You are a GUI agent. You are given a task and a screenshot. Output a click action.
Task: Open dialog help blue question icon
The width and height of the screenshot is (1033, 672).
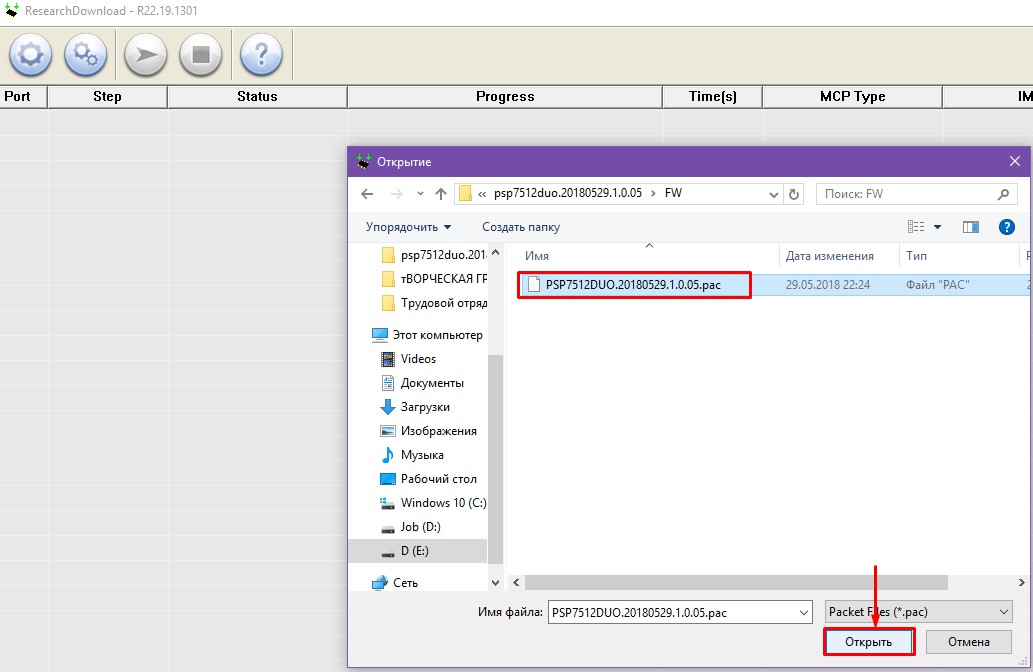(x=1007, y=227)
